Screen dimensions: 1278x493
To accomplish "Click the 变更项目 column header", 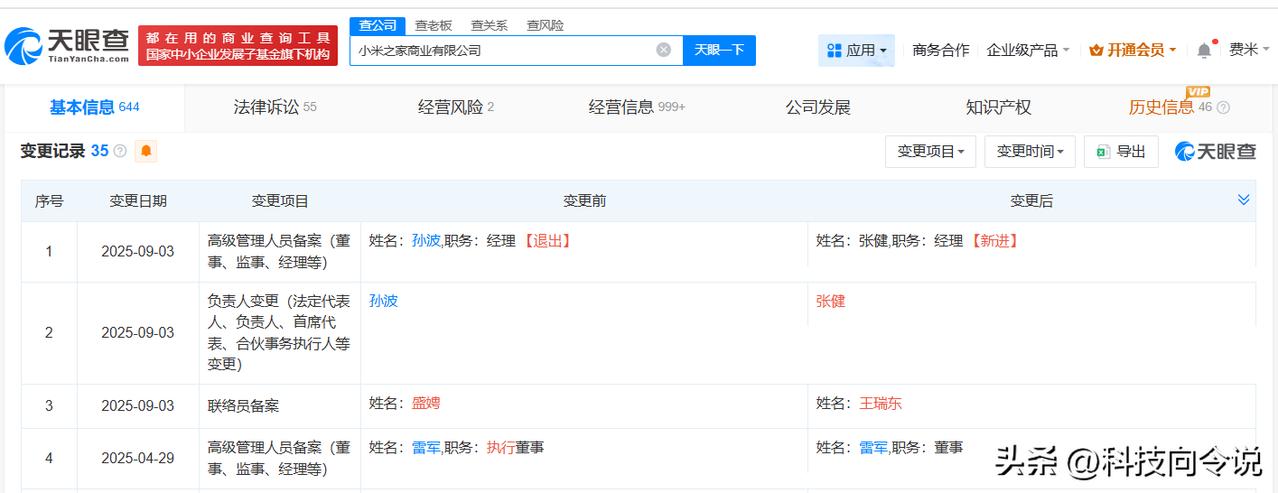I will [280, 201].
